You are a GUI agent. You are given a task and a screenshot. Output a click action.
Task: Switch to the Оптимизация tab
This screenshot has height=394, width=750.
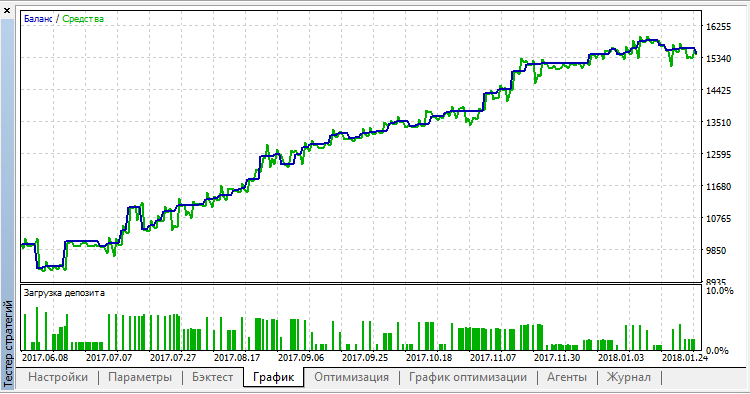[351, 377]
